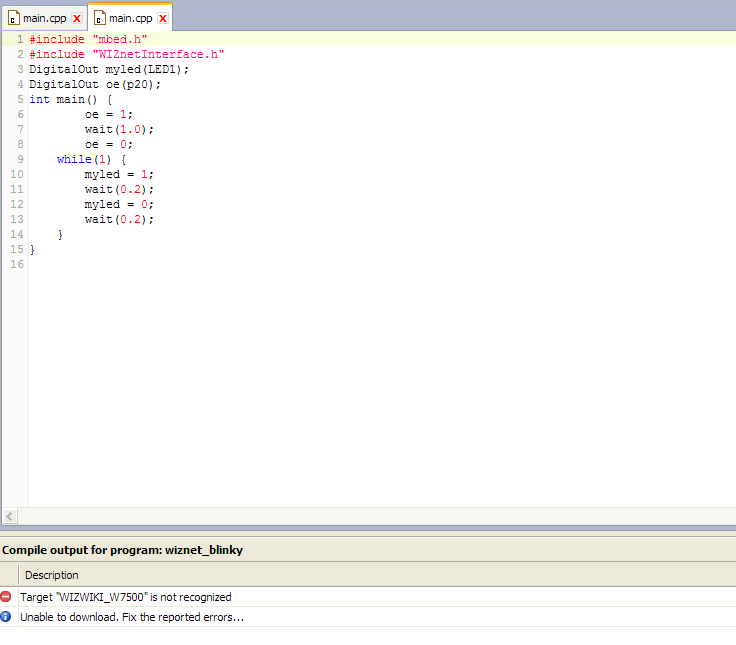Select the highlighted main.cpp tab
Viewport: 736px width, 645px height.
tap(131, 18)
